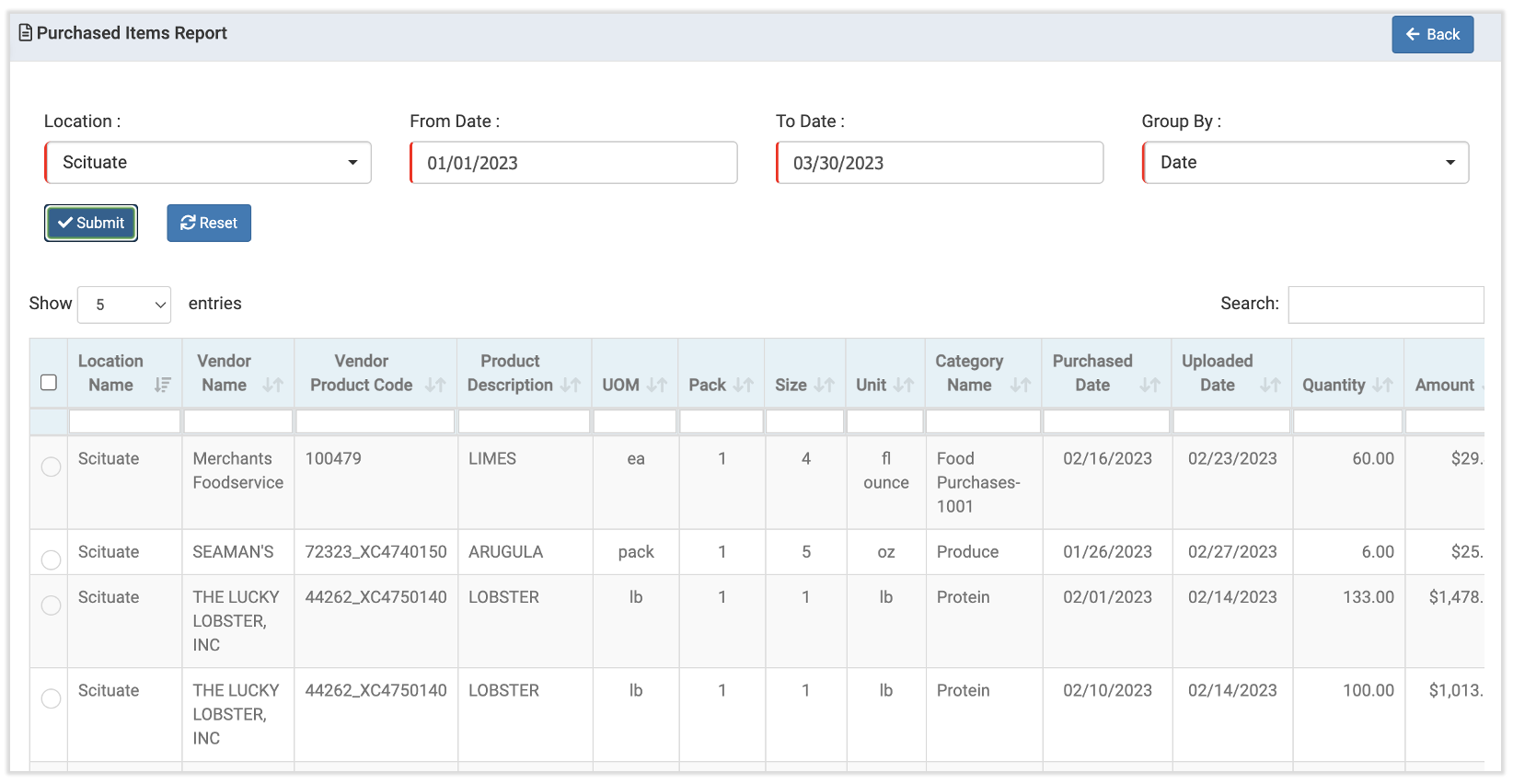Image resolution: width=1513 pixels, height=784 pixels.
Task: Sort table by Product Description arrows
Action: click(571, 386)
